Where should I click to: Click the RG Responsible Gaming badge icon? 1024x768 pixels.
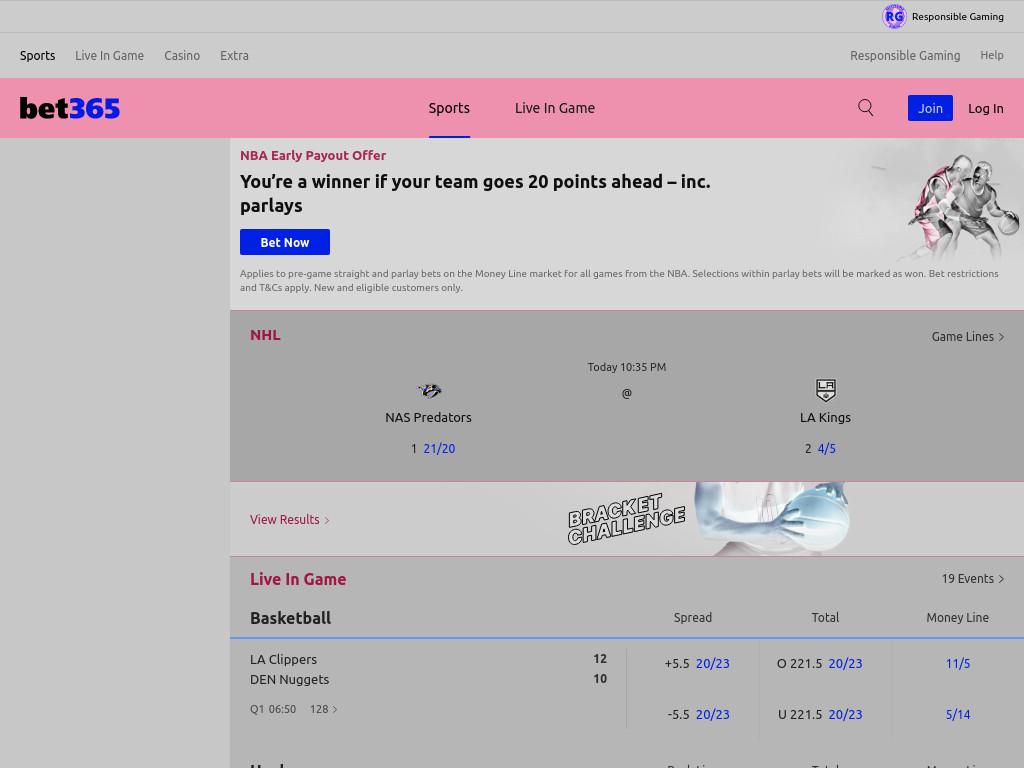pyautogui.click(x=894, y=16)
